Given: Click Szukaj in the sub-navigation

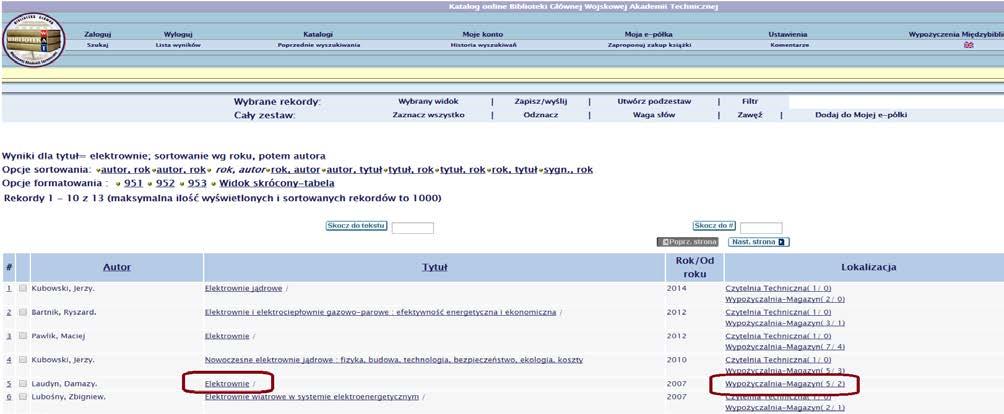Looking at the screenshot, I should (x=98, y=45).
